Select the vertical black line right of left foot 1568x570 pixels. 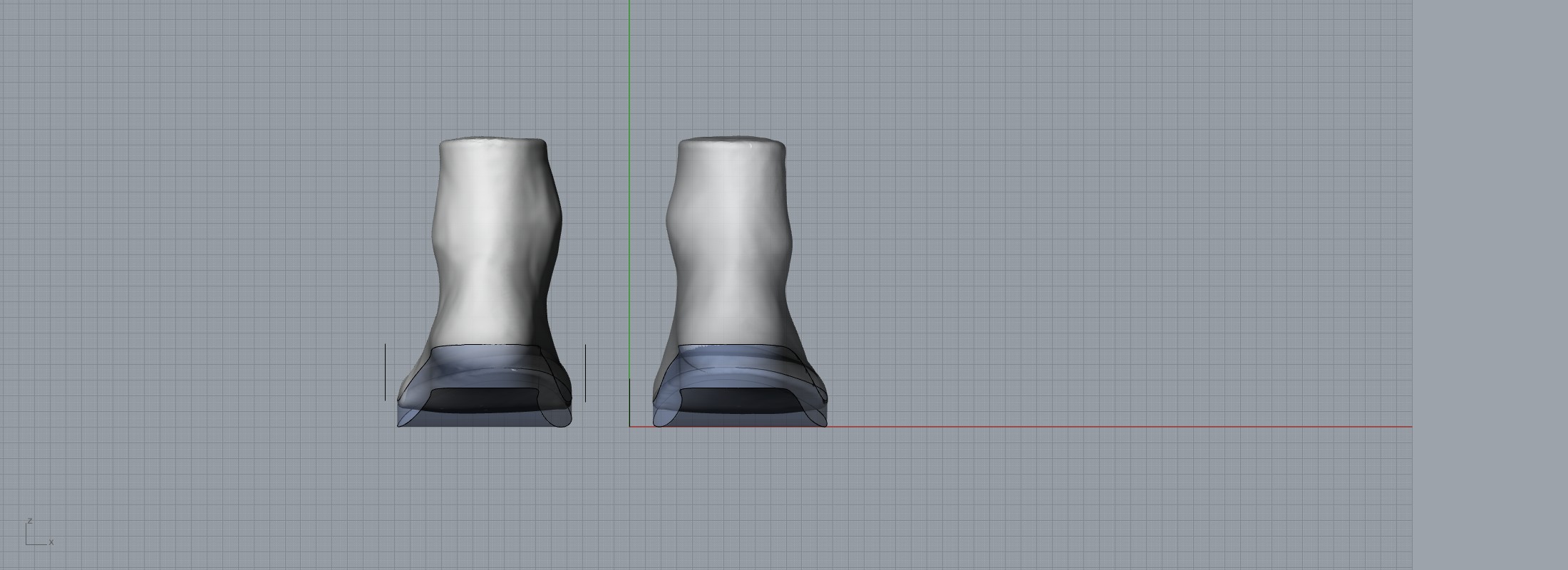point(585,372)
